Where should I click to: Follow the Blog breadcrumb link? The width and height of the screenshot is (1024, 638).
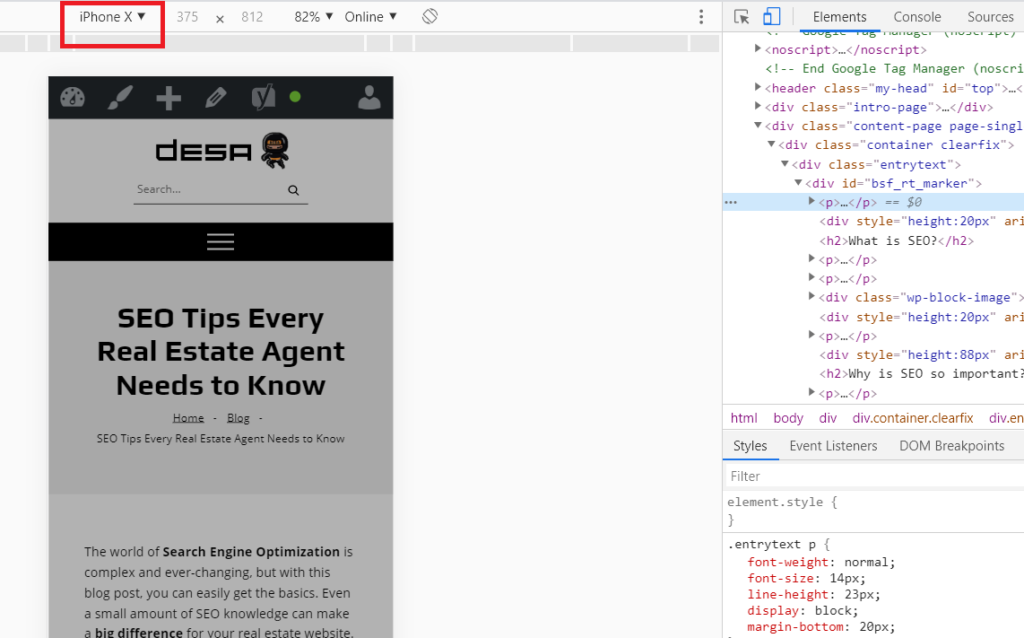[x=238, y=418]
